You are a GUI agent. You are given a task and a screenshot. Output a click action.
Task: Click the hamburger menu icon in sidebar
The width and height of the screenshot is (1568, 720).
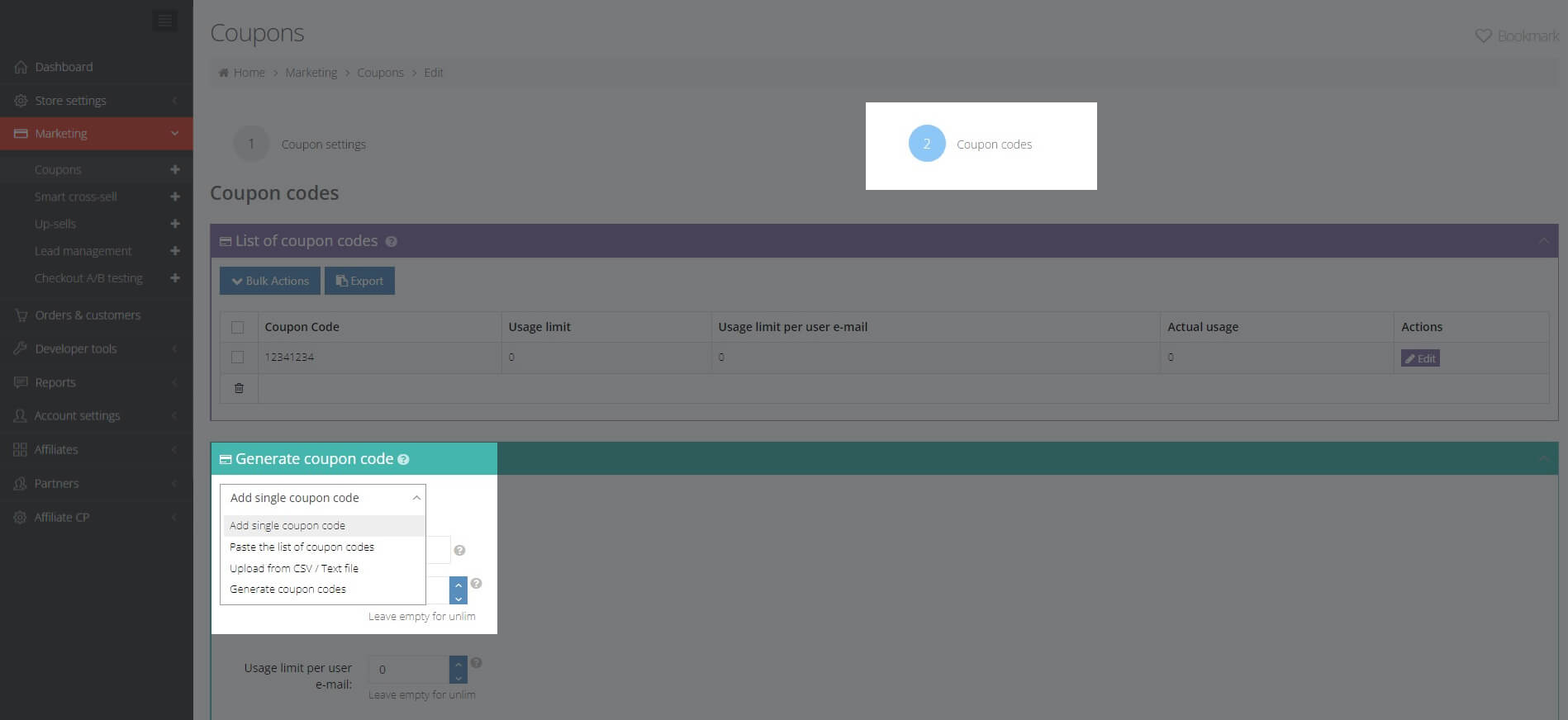click(164, 21)
